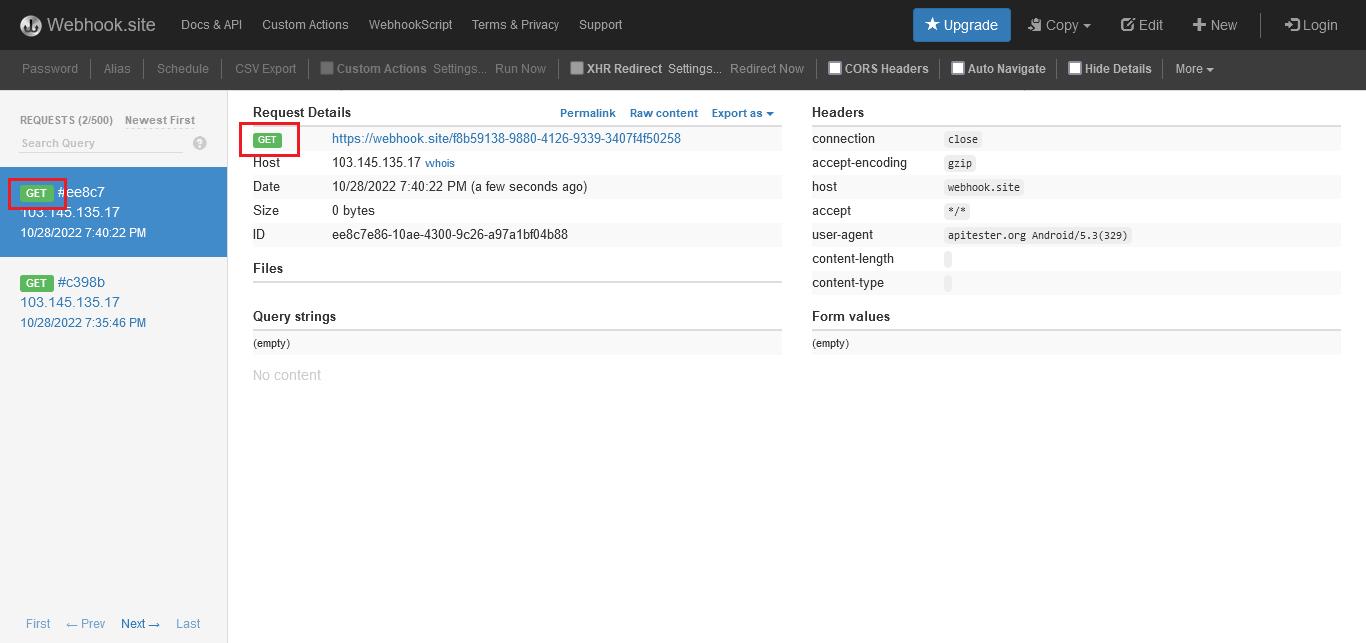
Task: Click the Size value 0 bytes
Action: tap(353, 211)
